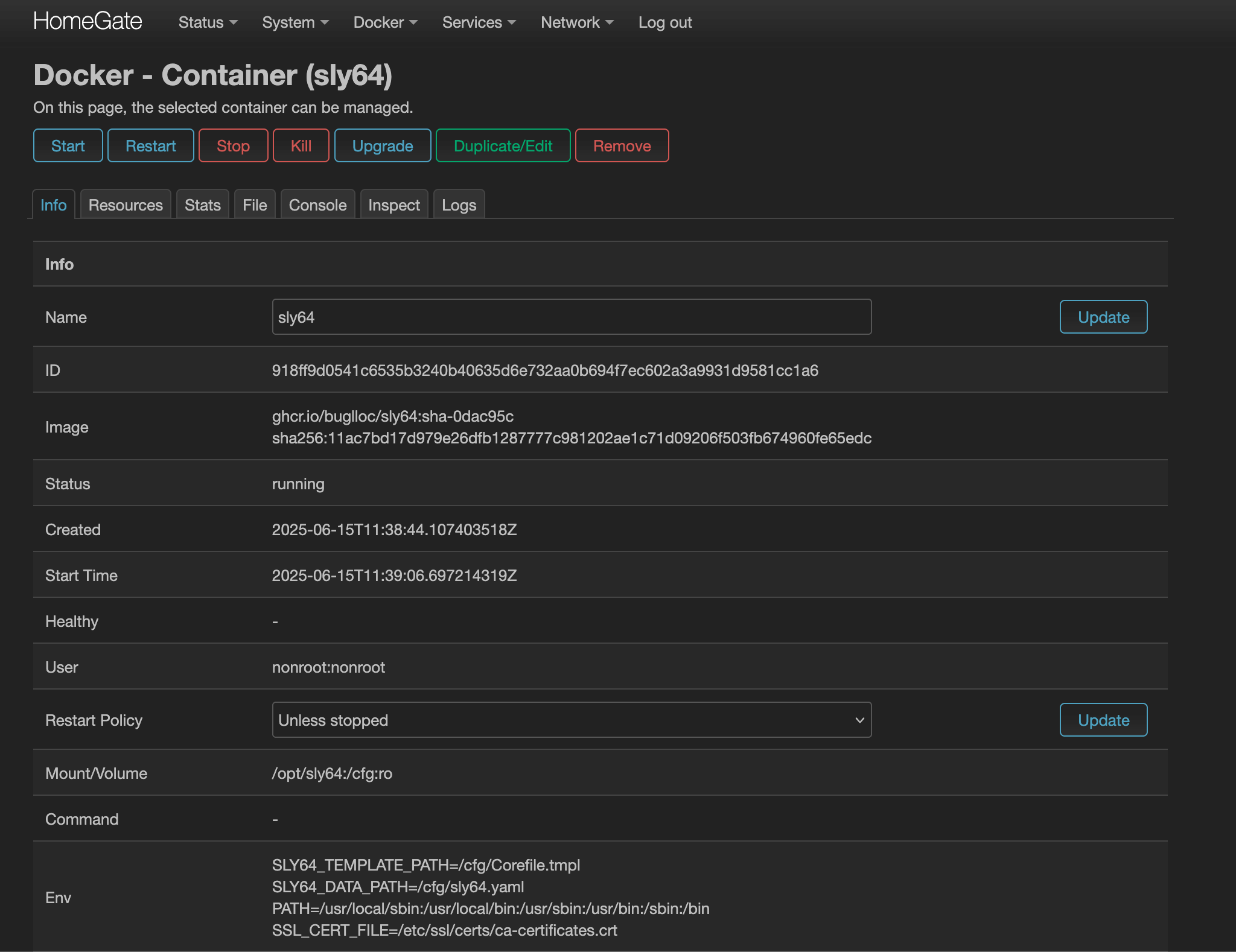
Task: Expand the Network menu
Action: click(x=577, y=22)
